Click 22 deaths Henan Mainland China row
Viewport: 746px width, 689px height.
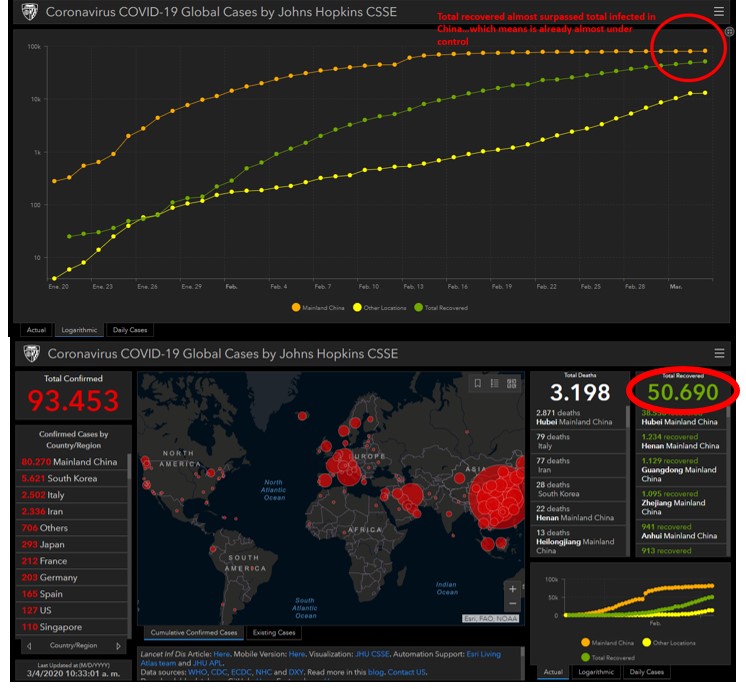578,513
